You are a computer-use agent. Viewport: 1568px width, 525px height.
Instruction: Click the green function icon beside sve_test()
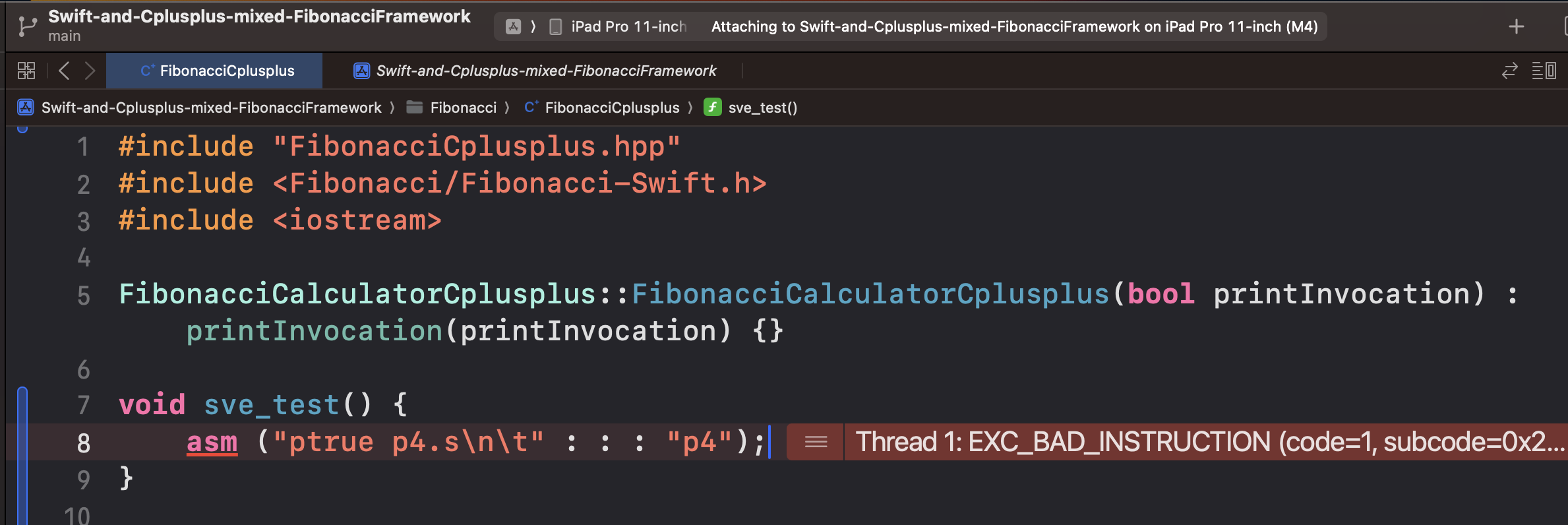click(712, 107)
